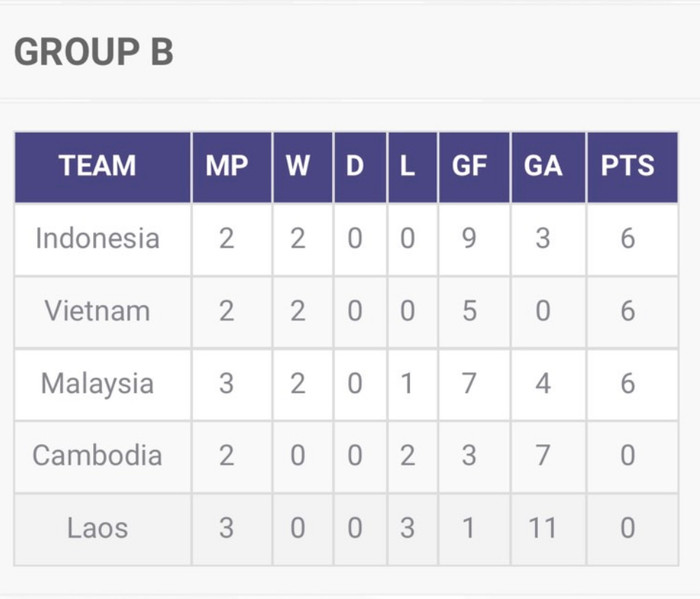700x599 pixels.
Task: Select the Cambodia team name
Action: 97,455
